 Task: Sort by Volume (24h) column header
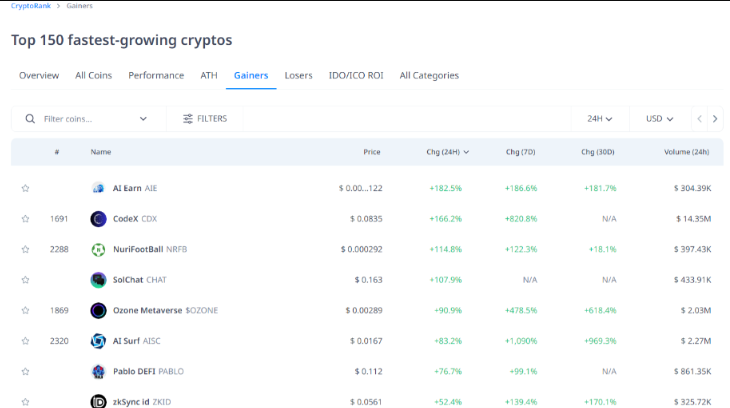[687, 152]
